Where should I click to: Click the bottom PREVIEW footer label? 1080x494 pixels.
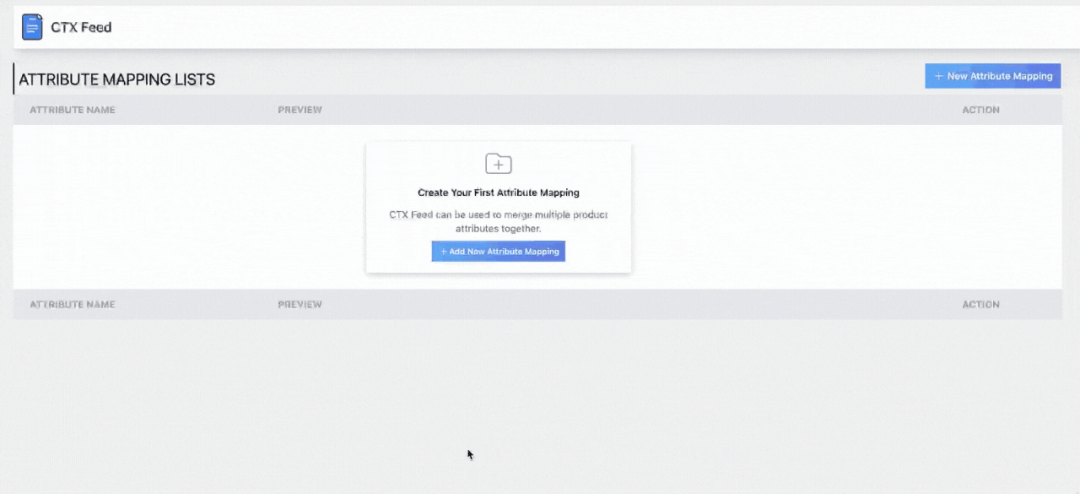pyautogui.click(x=300, y=304)
